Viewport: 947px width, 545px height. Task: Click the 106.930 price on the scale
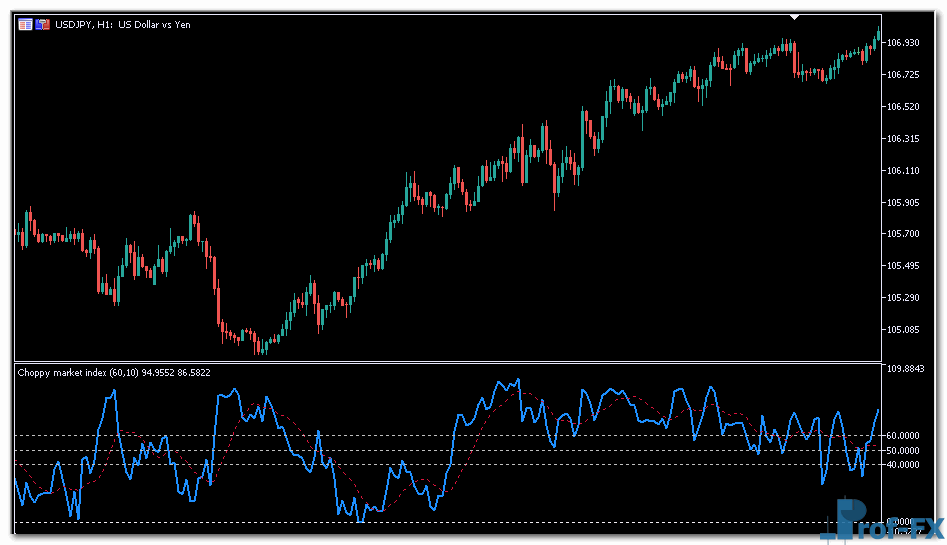pyautogui.click(x=902, y=43)
